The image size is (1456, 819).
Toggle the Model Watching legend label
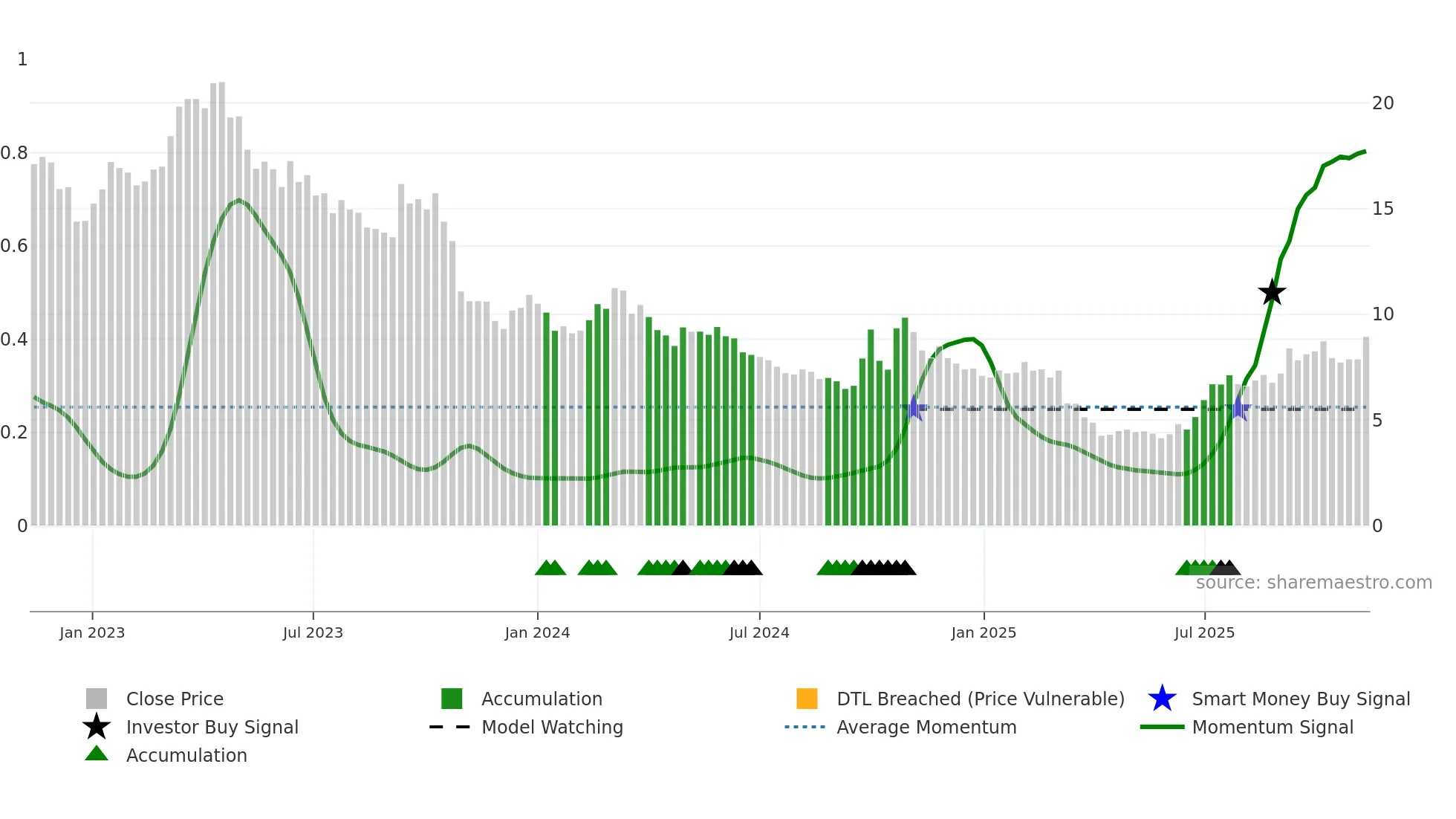(x=552, y=727)
